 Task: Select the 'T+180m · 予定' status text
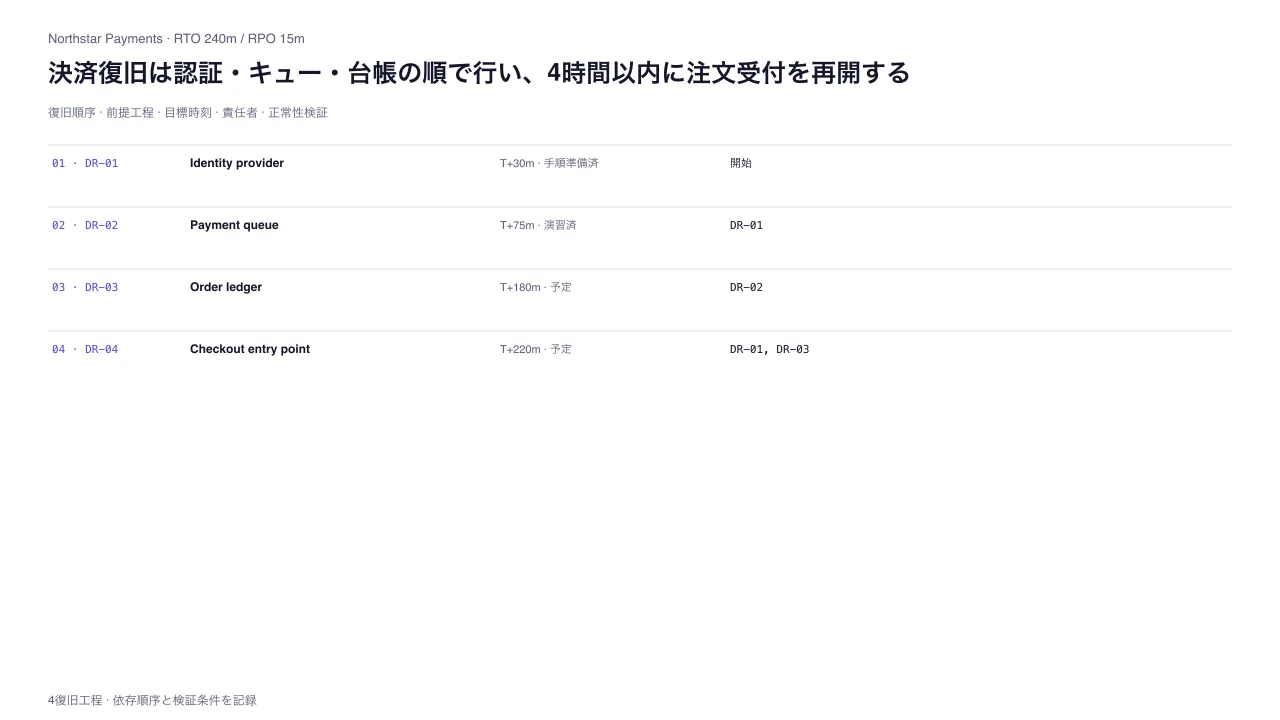[x=536, y=287]
